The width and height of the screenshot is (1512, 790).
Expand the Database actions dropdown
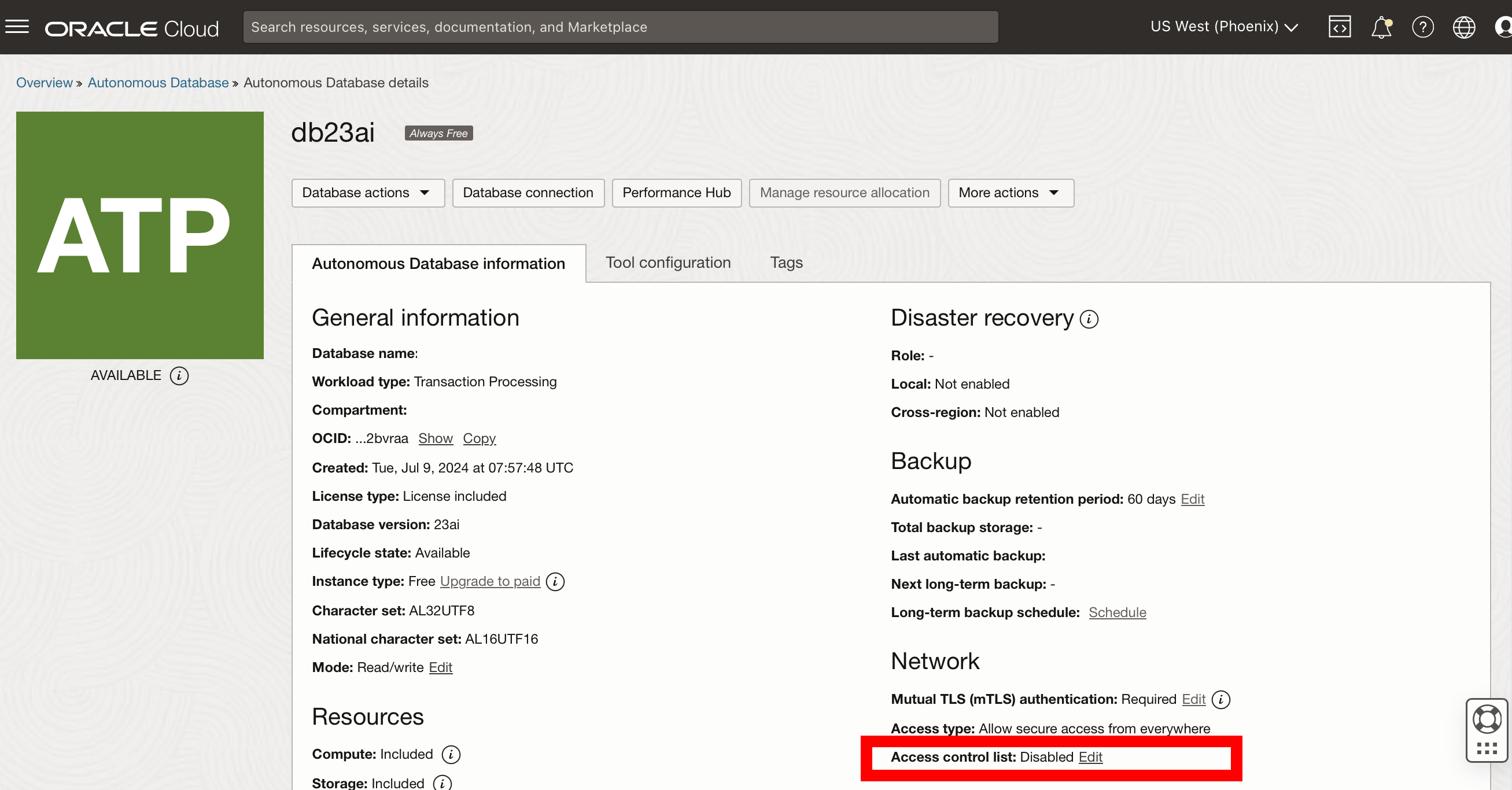pyautogui.click(x=368, y=193)
